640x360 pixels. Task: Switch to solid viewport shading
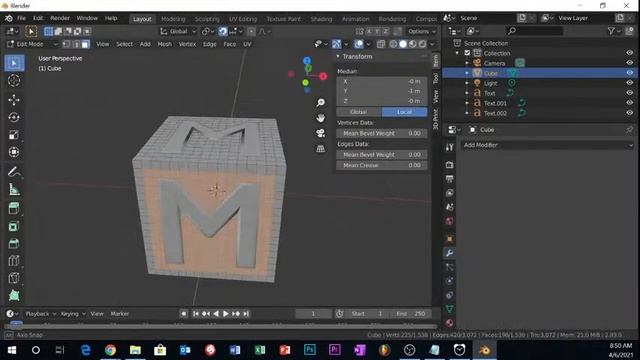[403, 44]
